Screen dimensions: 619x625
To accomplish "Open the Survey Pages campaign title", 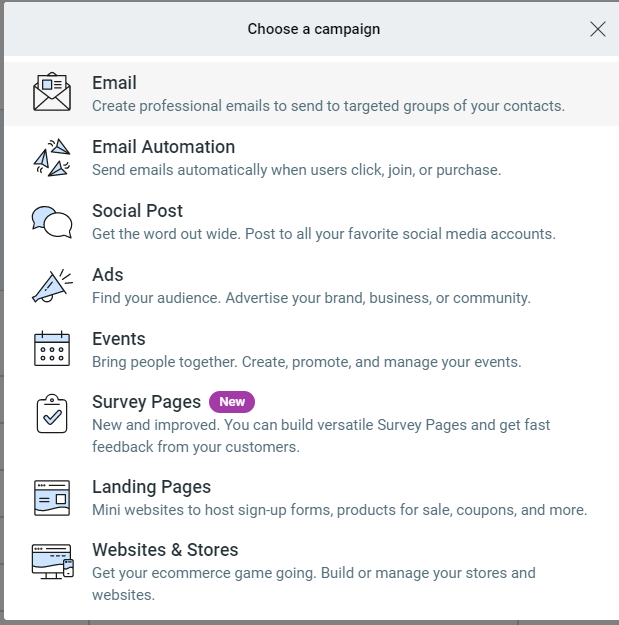I will pyautogui.click(x=146, y=402).
